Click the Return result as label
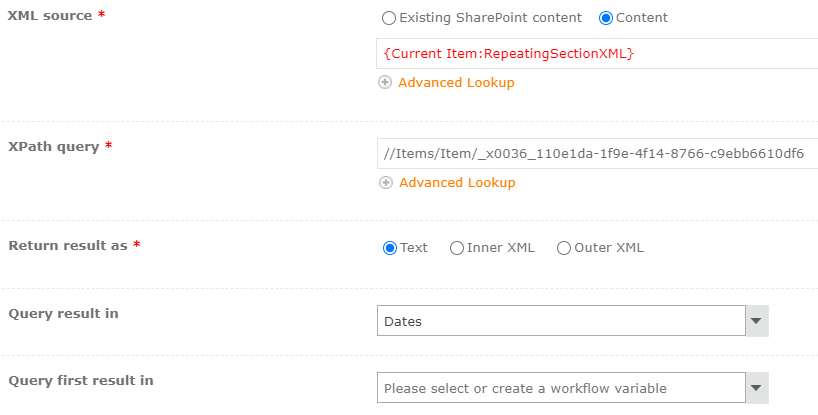This screenshot has height=415, width=818. tap(68, 245)
